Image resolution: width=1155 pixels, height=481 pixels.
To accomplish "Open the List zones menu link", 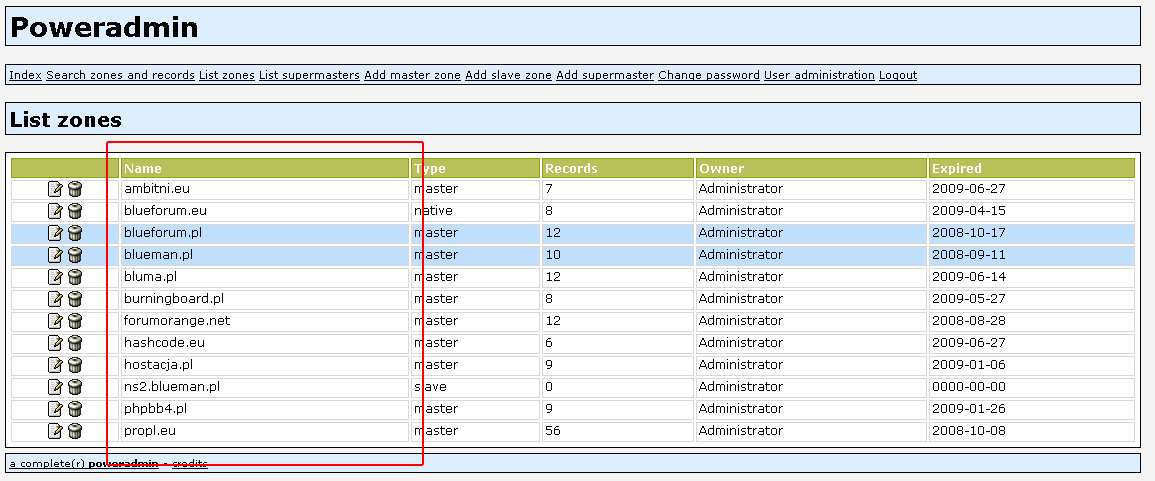I will click(x=227, y=75).
